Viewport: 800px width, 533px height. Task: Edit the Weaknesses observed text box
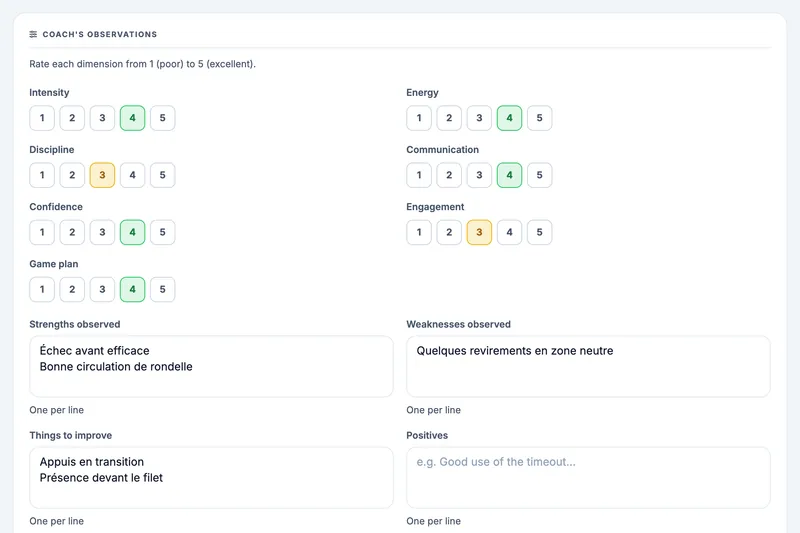[x=588, y=366]
